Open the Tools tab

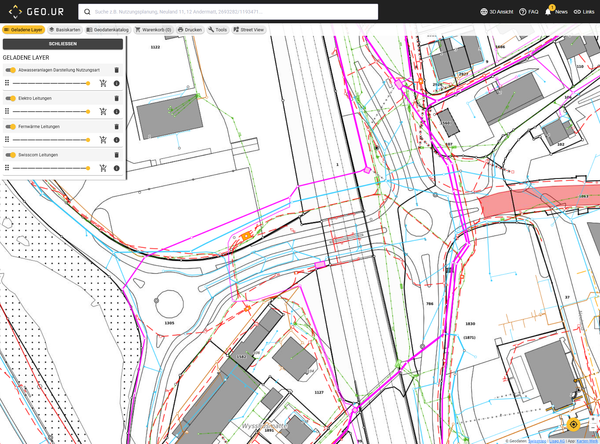click(217, 30)
